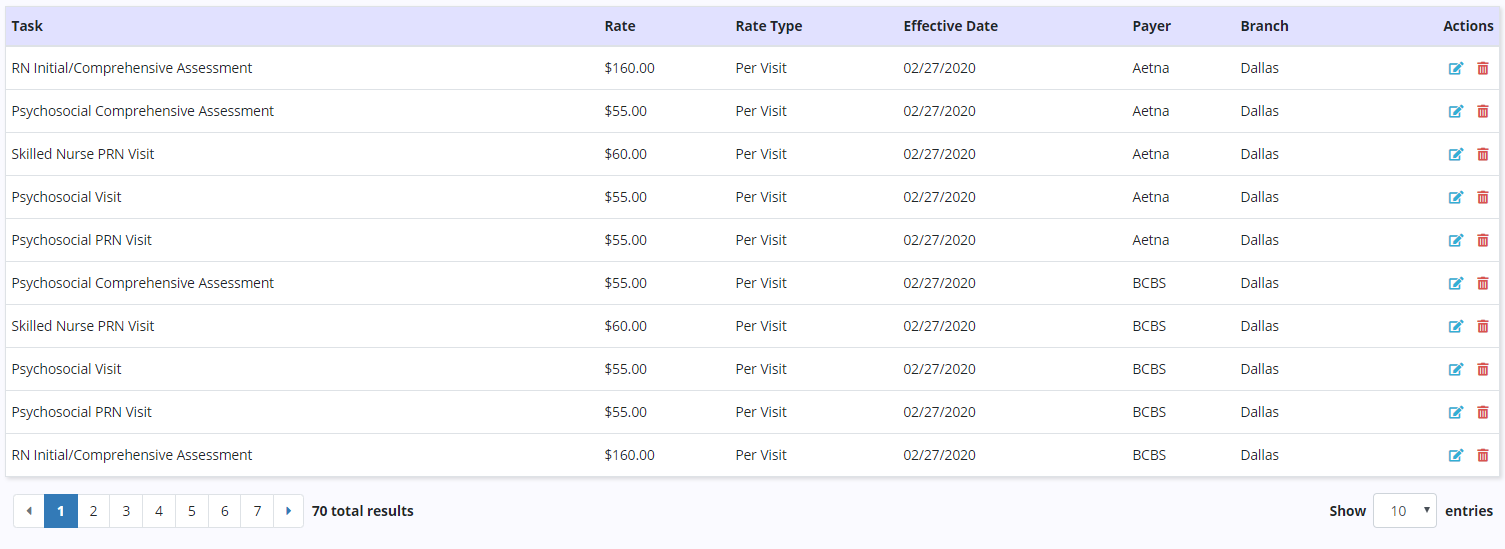Delete the BCBS Psychosocial Comprehensive Assessment row
This screenshot has height=549, width=1505.
coord(1483,284)
